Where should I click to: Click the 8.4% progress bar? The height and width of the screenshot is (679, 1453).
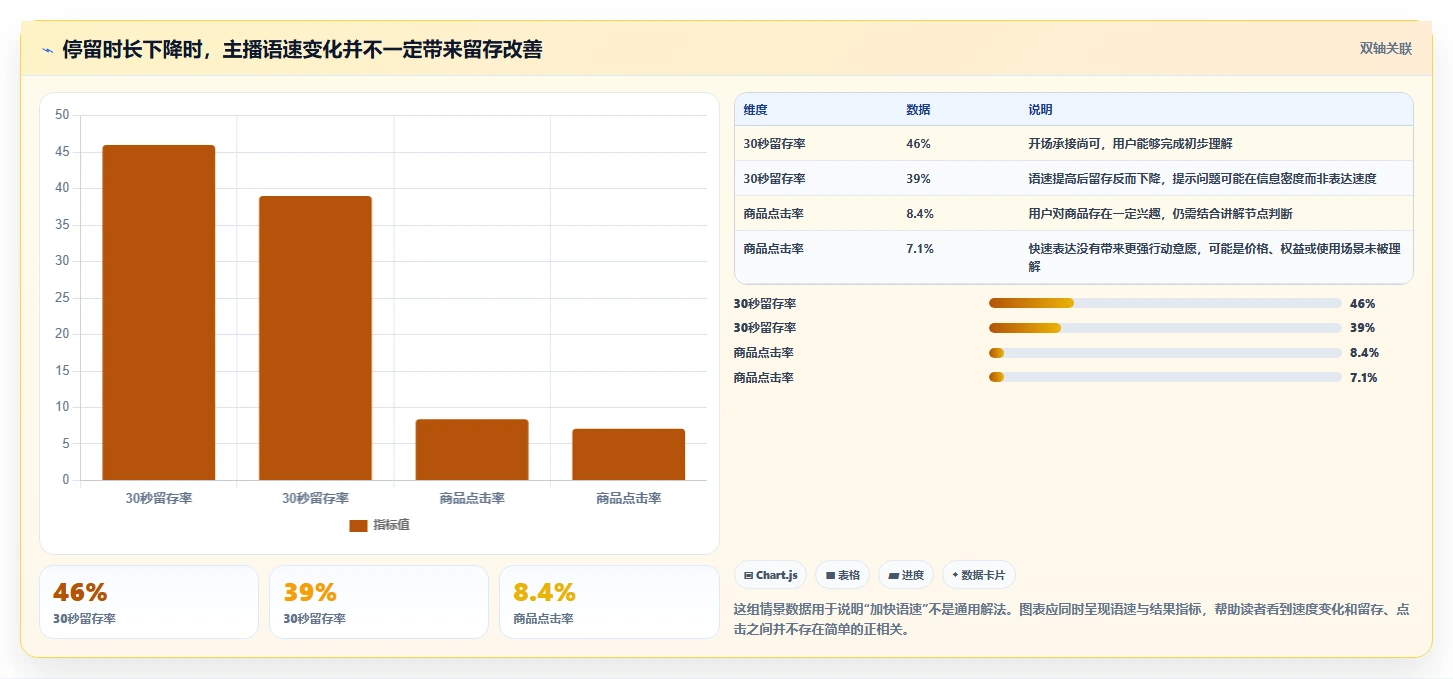pyautogui.click(x=1165, y=353)
